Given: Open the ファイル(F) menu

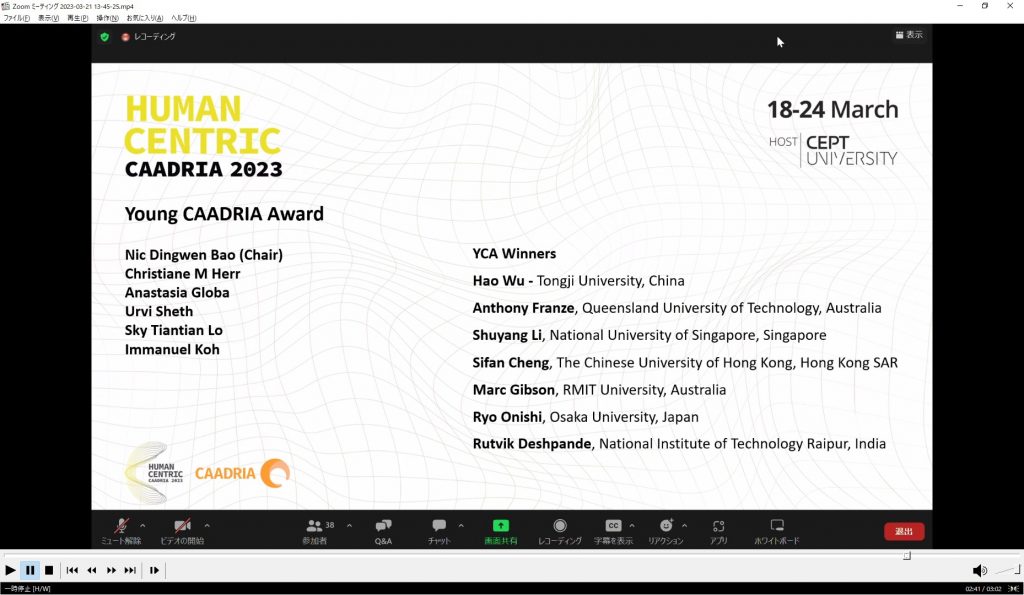Looking at the screenshot, I should (16, 18).
